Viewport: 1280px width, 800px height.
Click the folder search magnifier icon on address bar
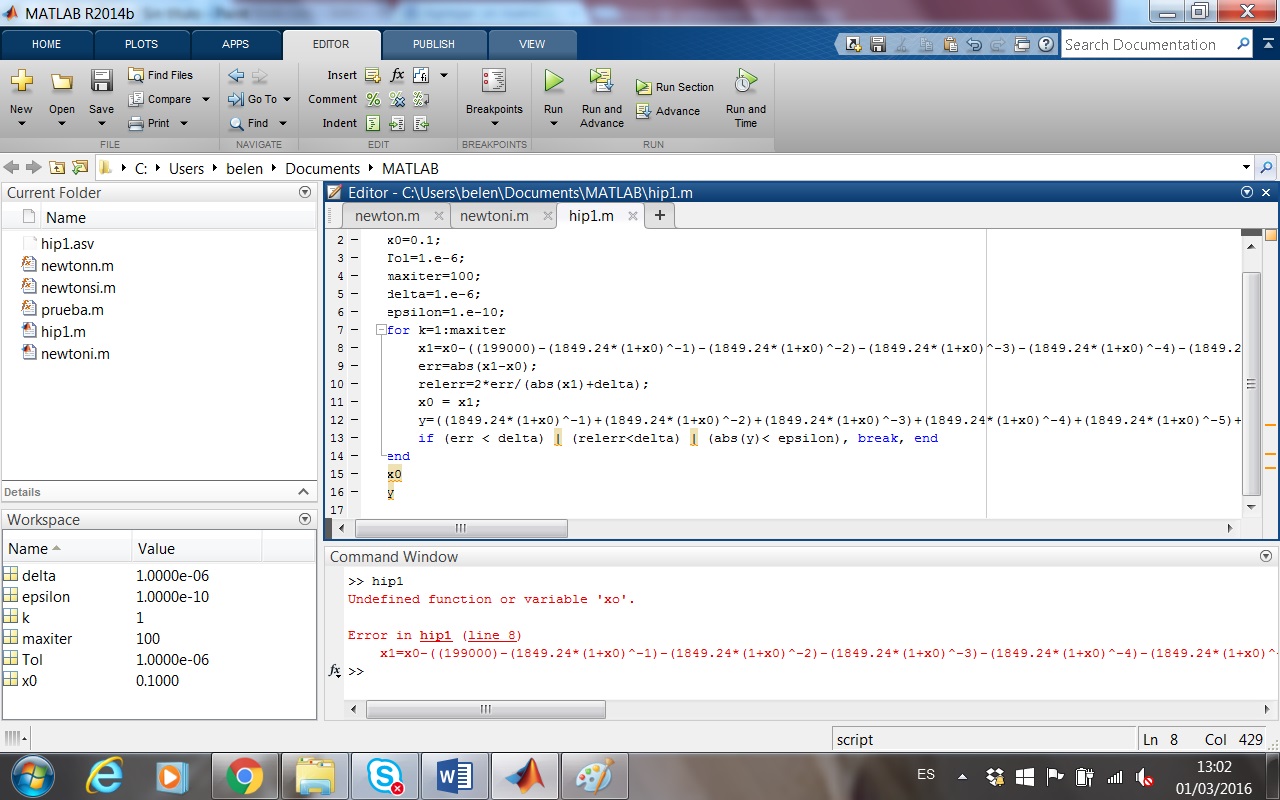coord(1267,168)
